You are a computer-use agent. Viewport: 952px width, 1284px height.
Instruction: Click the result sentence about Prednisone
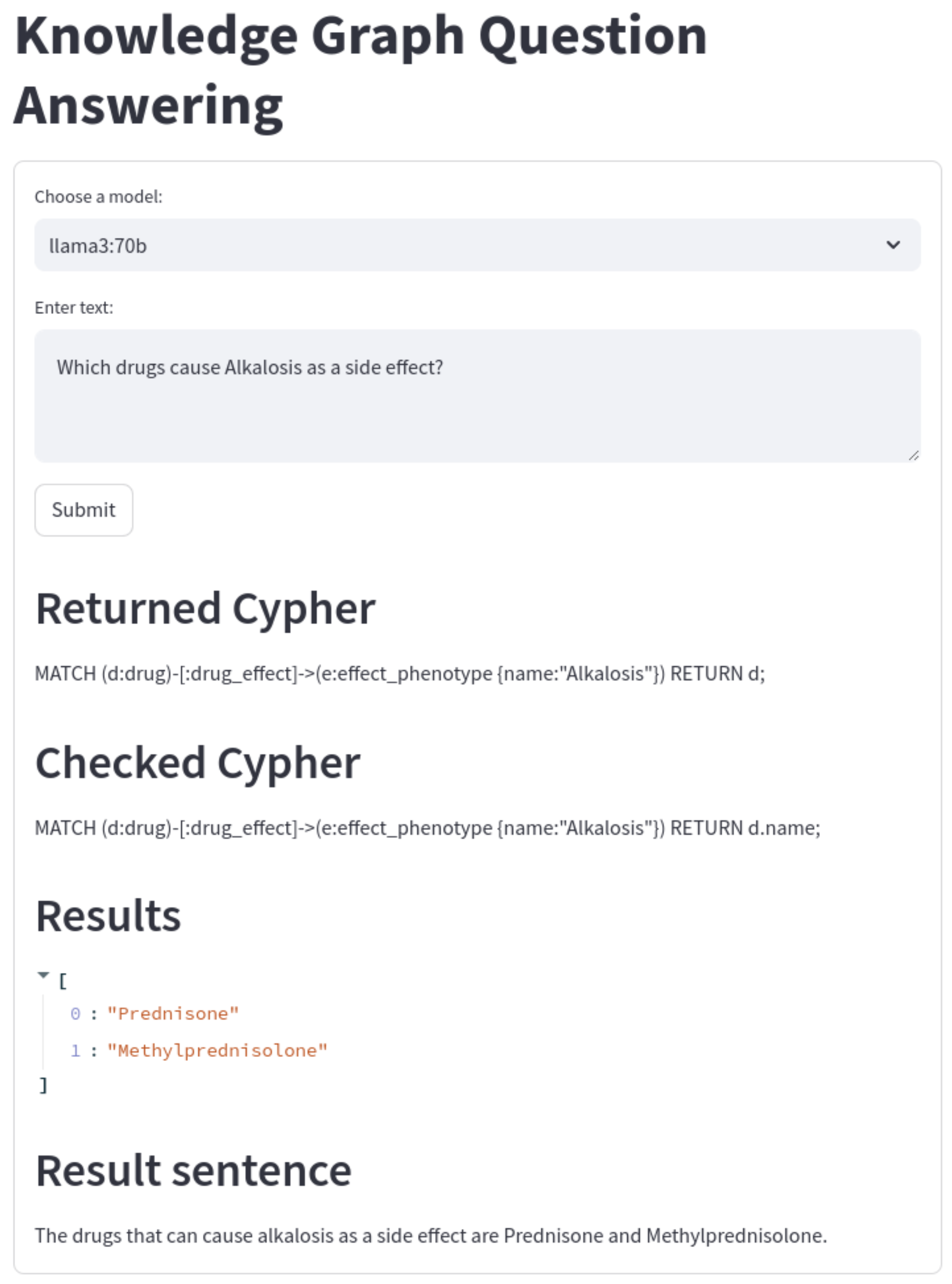[x=430, y=1235]
